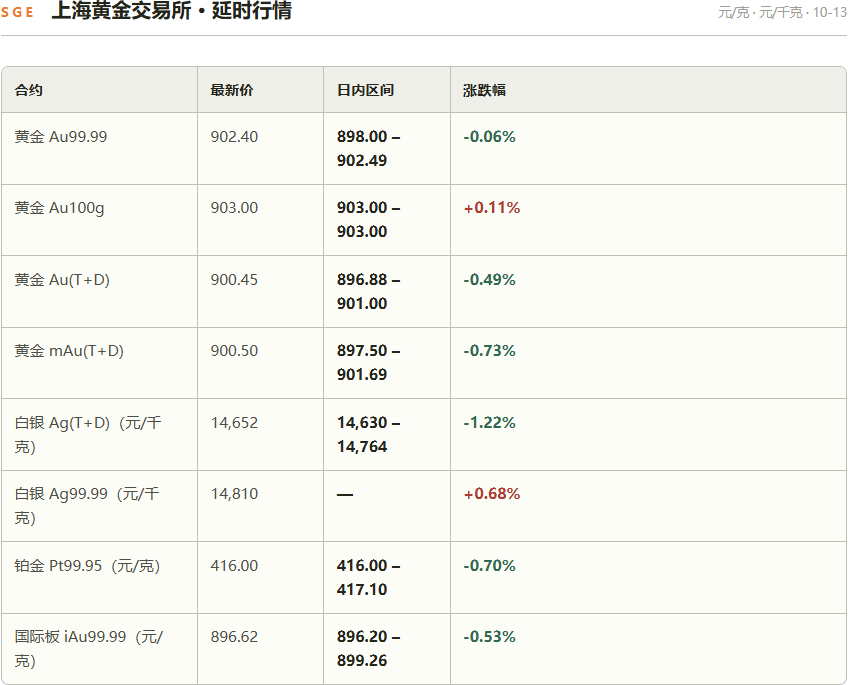Click the 白银 Ag99.99 contract name
Viewport: 848px width, 685px height.
(87, 506)
